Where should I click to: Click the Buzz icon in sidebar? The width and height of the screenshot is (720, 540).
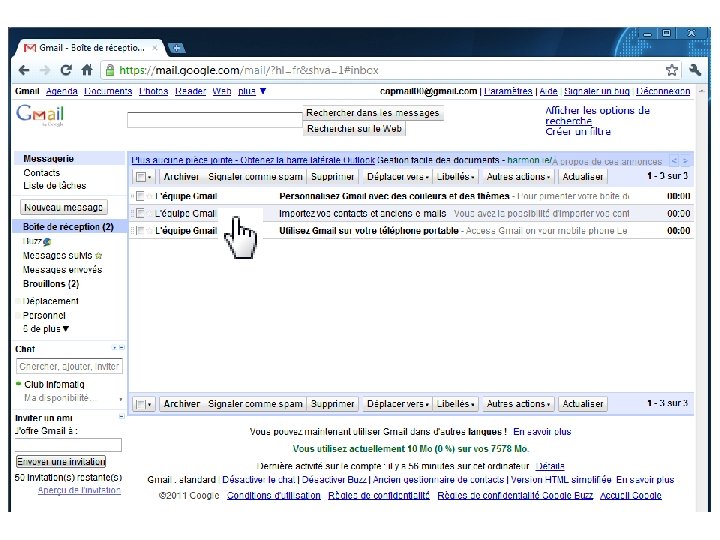coord(47,241)
